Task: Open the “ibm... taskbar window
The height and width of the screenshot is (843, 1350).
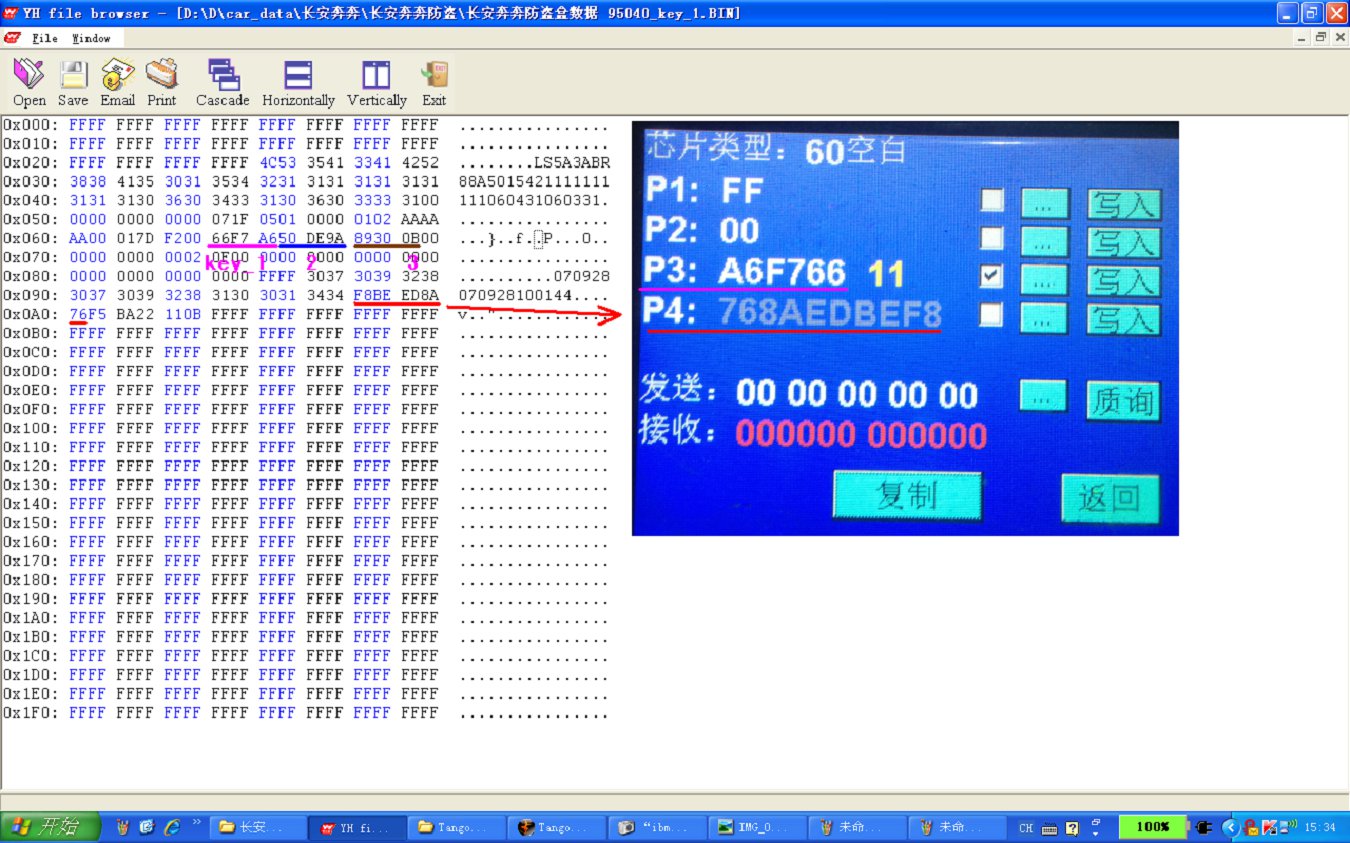Action: pyautogui.click(x=658, y=827)
